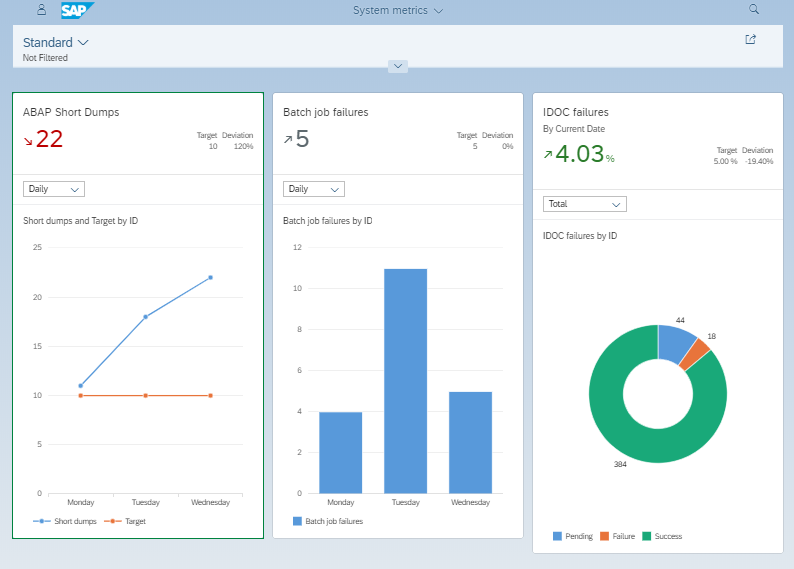
Task: Click green IDOC trend arrow icon
Action: point(547,155)
